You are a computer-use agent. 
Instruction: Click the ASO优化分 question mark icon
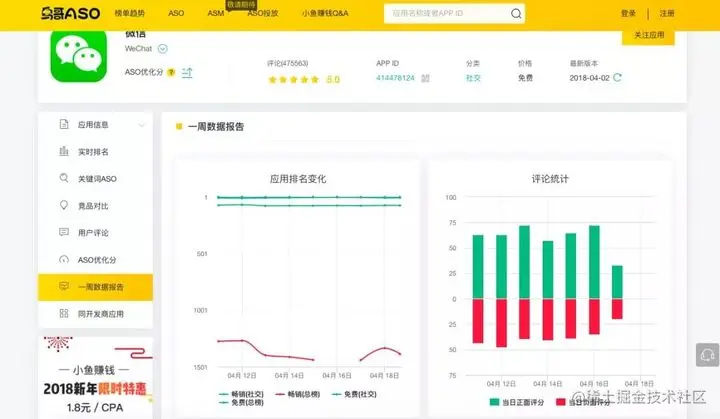(171, 72)
